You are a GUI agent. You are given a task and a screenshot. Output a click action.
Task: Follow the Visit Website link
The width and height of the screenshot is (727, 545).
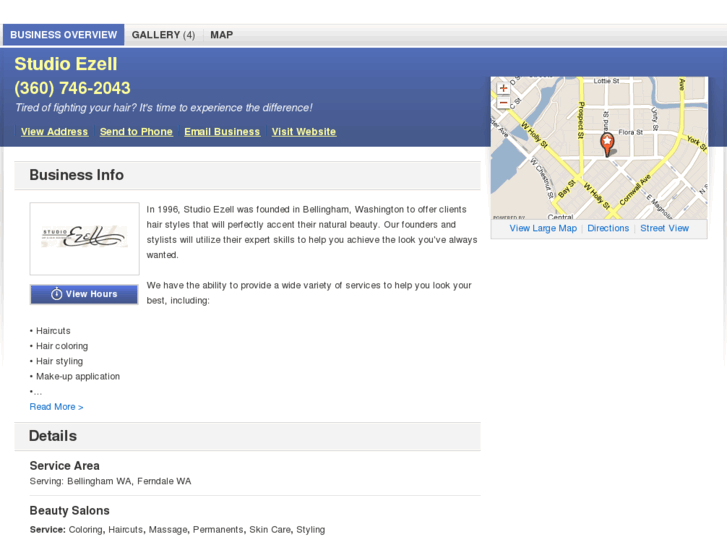pyautogui.click(x=304, y=132)
